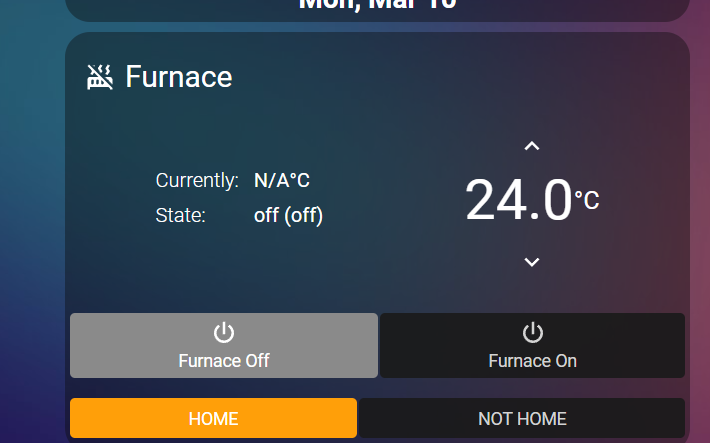Click the N/A°C current temperature reading
Screen dimensions: 710x443
pos(282,181)
